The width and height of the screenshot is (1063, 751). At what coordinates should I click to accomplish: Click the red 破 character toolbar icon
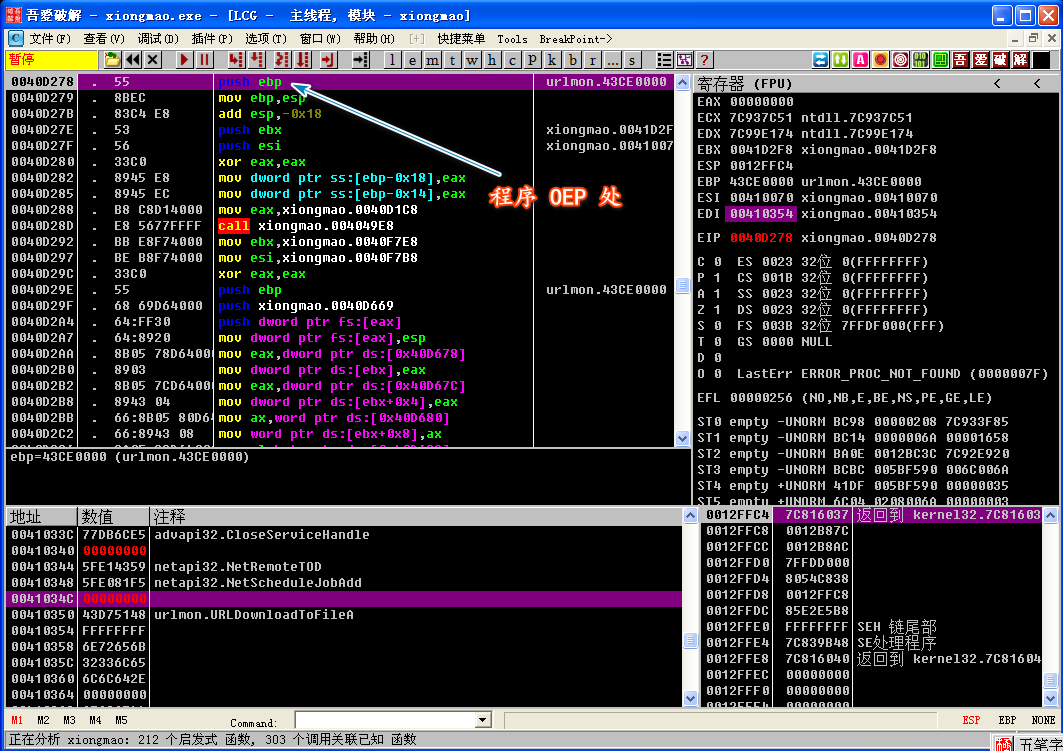click(1001, 60)
